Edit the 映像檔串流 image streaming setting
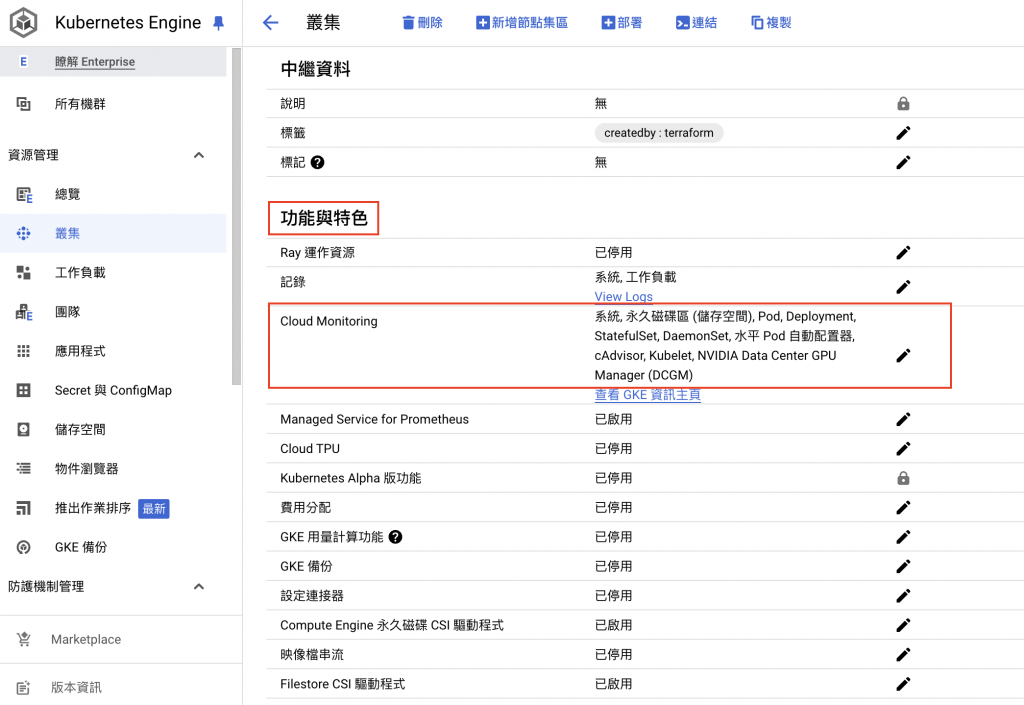 click(903, 654)
